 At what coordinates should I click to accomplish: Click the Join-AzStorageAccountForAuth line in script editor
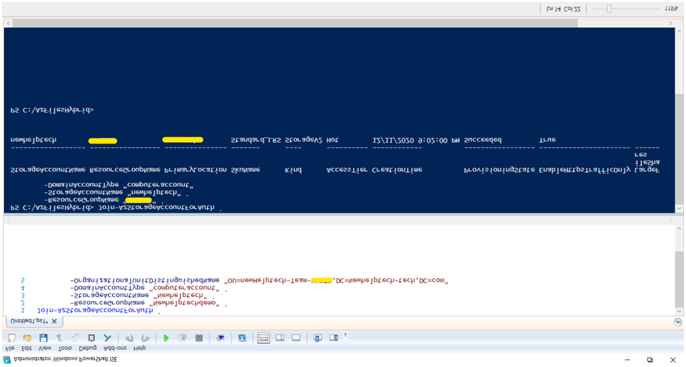coord(95,310)
